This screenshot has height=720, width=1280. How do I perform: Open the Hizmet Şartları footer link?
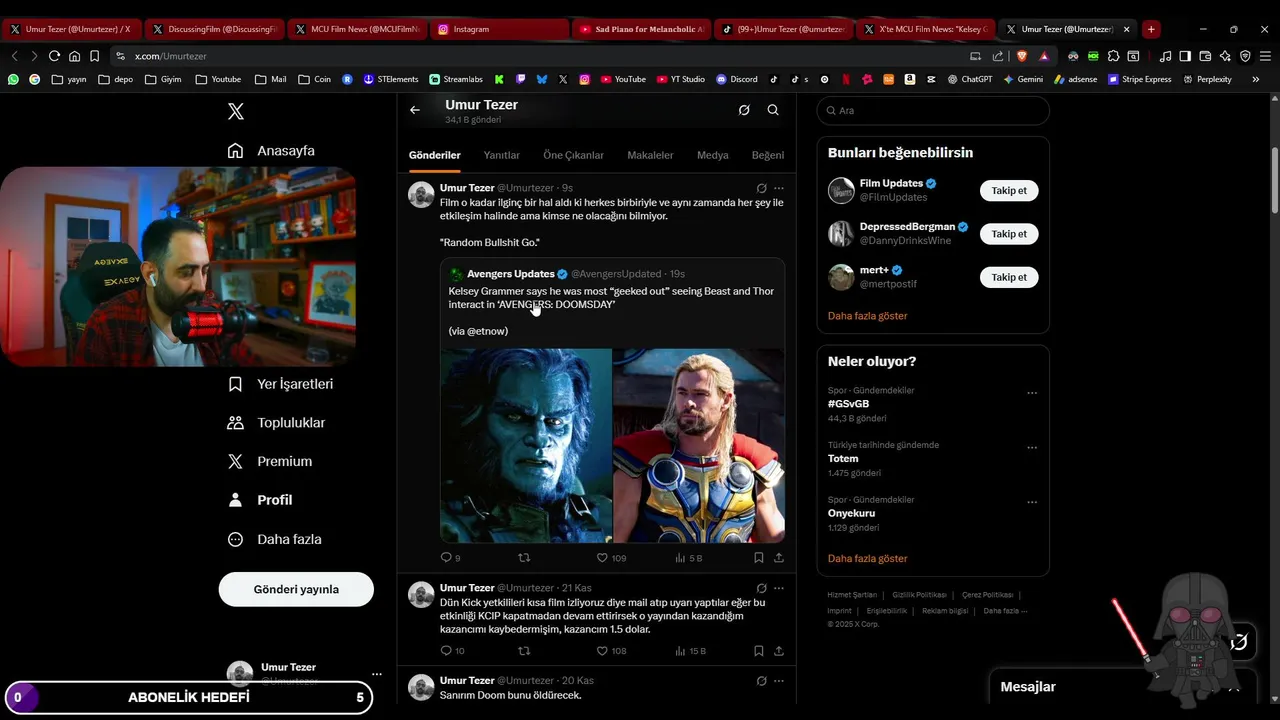click(x=852, y=595)
